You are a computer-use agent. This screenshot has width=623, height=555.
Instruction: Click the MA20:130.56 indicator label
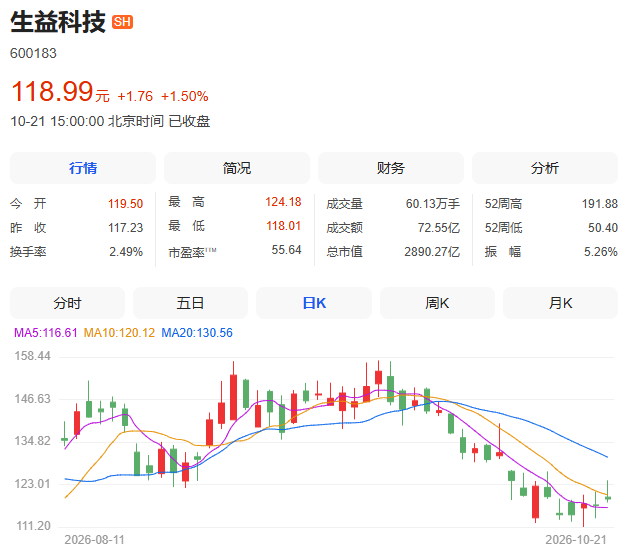coord(197,333)
